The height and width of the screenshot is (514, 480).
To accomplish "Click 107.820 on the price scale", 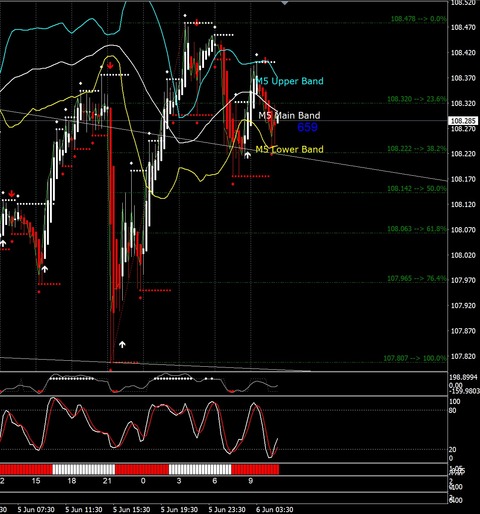I will pyautogui.click(x=463, y=356).
